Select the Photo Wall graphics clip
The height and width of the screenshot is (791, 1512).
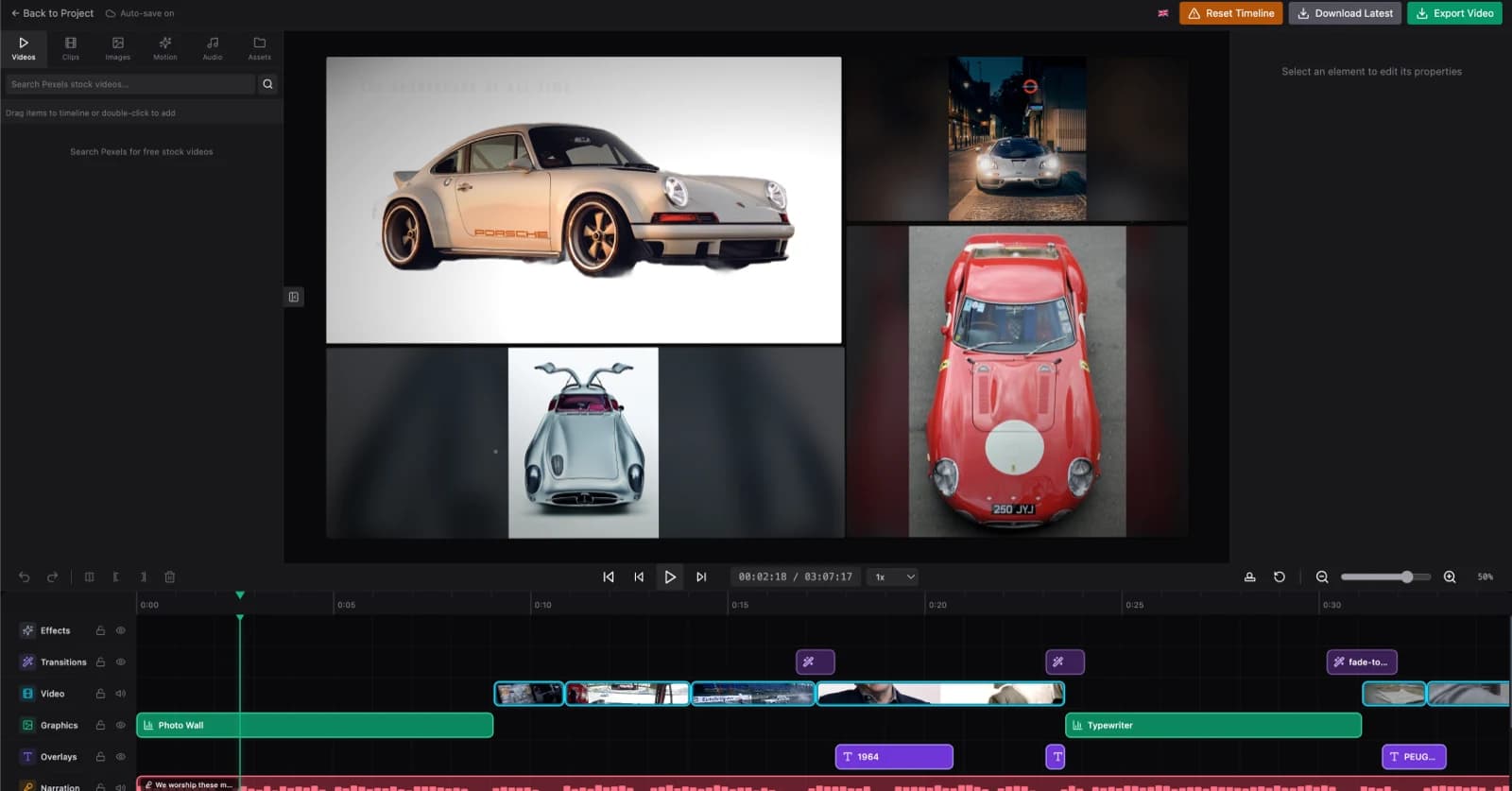(315, 725)
